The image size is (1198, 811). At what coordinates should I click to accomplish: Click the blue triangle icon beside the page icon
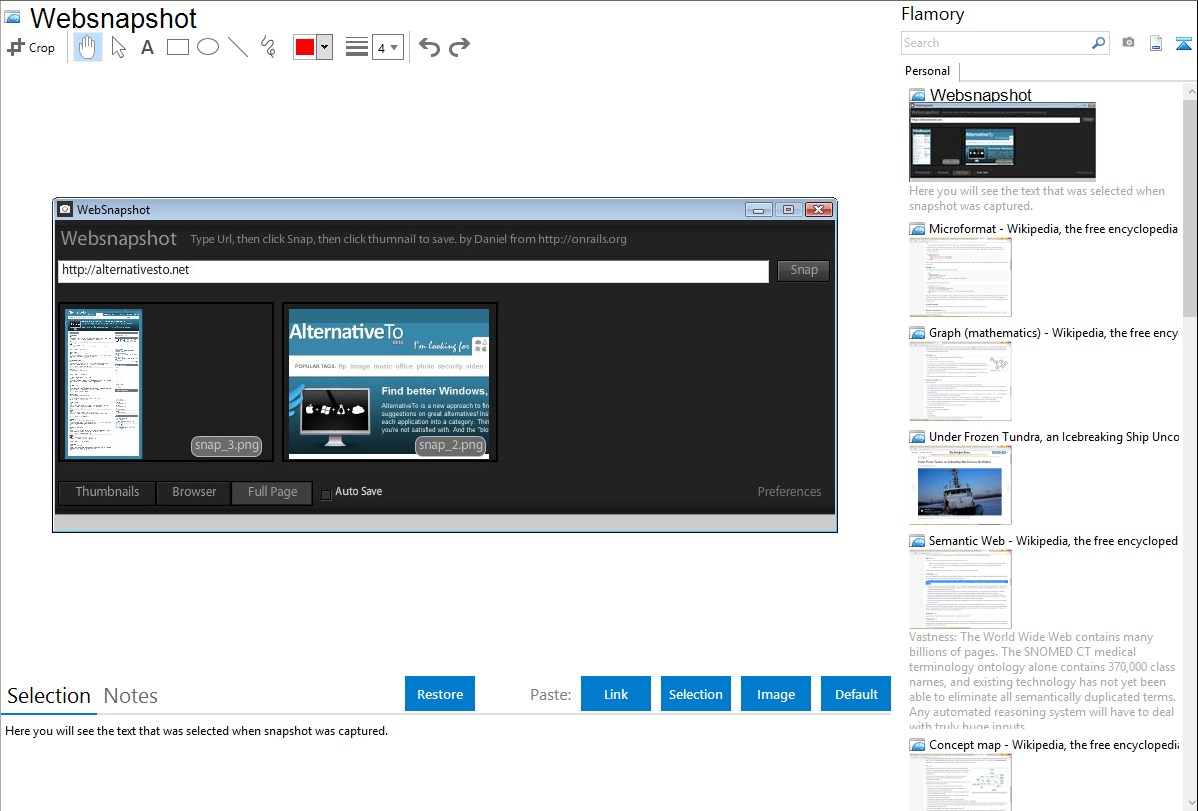(1183, 44)
